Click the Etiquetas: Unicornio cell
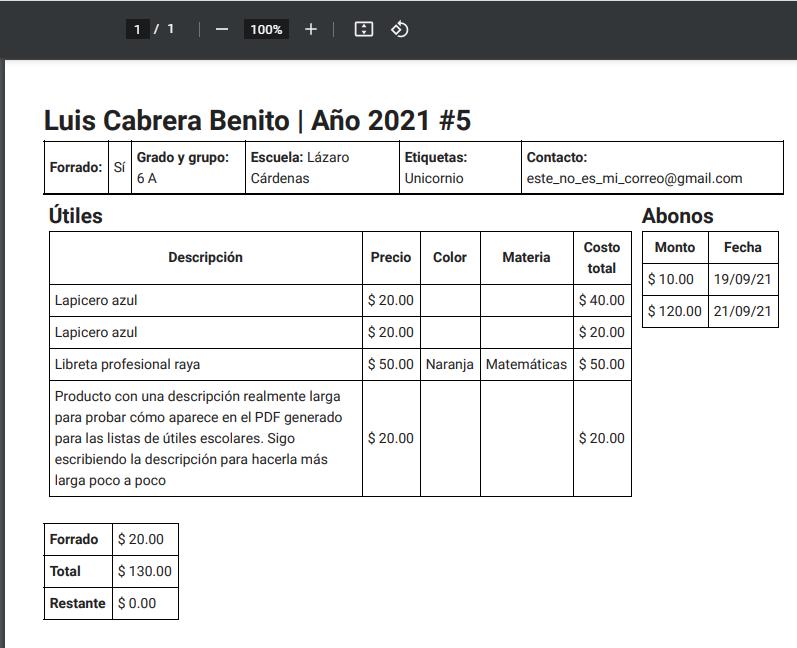The height and width of the screenshot is (648, 797). pyautogui.click(x=460, y=167)
